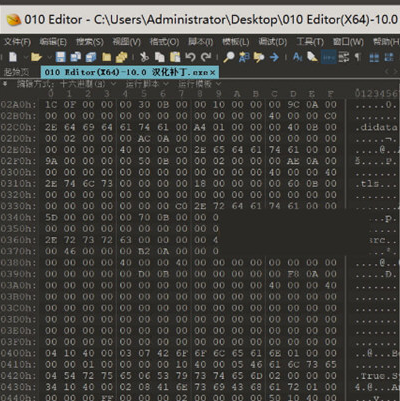This screenshot has height=401, width=400.
Task: Expand the Open file dropdown arrow
Action: click(x=49, y=57)
